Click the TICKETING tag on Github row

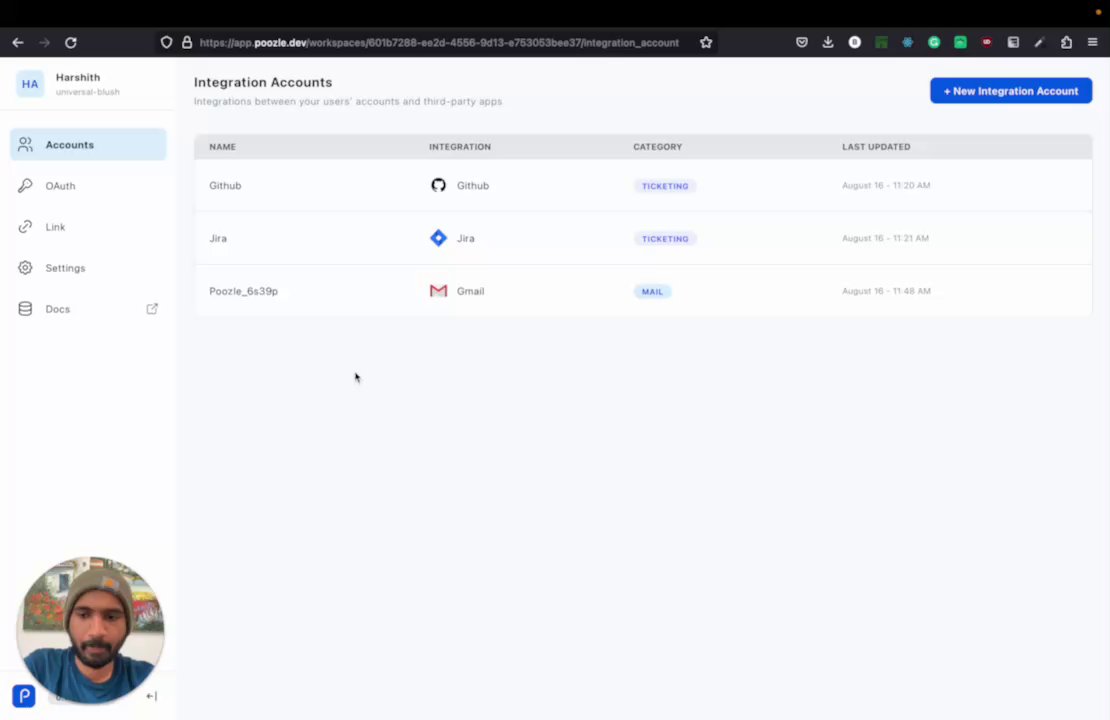click(665, 186)
